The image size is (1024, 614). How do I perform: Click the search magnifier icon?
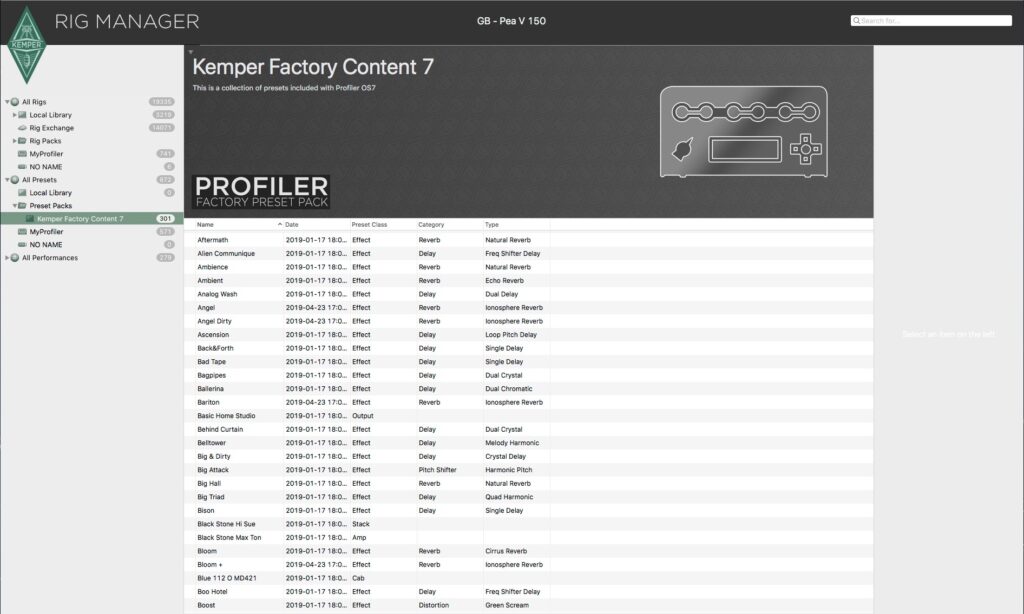[856, 21]
